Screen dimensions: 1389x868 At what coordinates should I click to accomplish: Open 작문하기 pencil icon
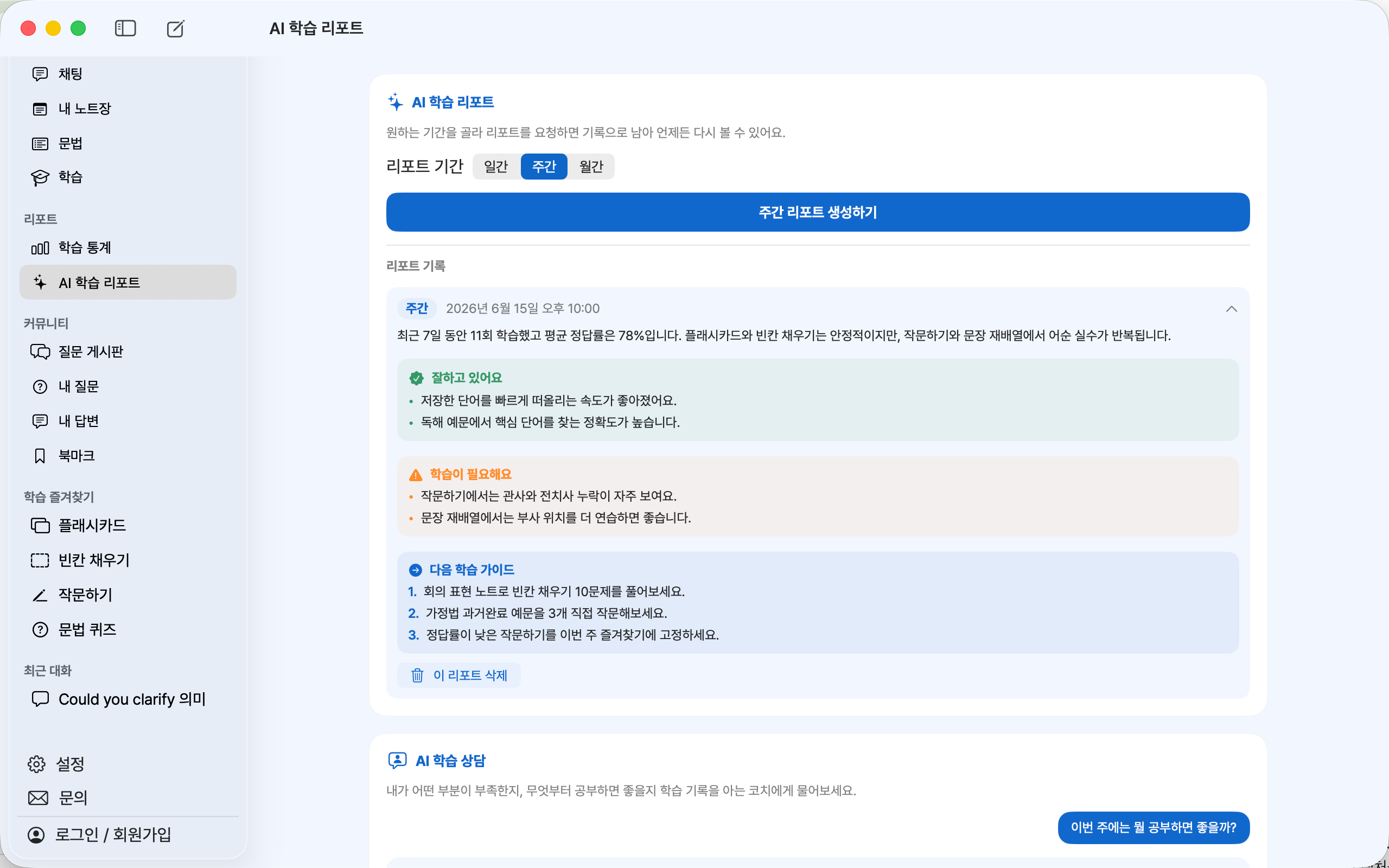[40, 595]
